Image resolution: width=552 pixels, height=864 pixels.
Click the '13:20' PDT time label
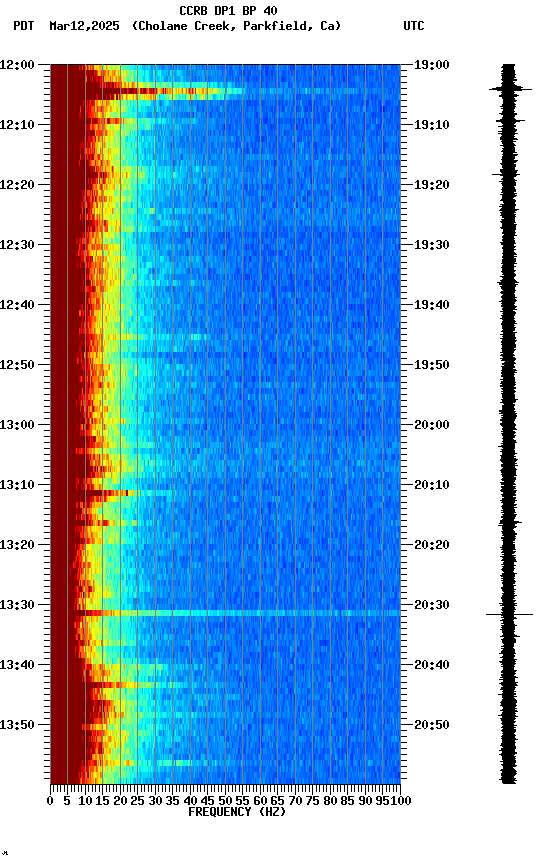(17, 545)
